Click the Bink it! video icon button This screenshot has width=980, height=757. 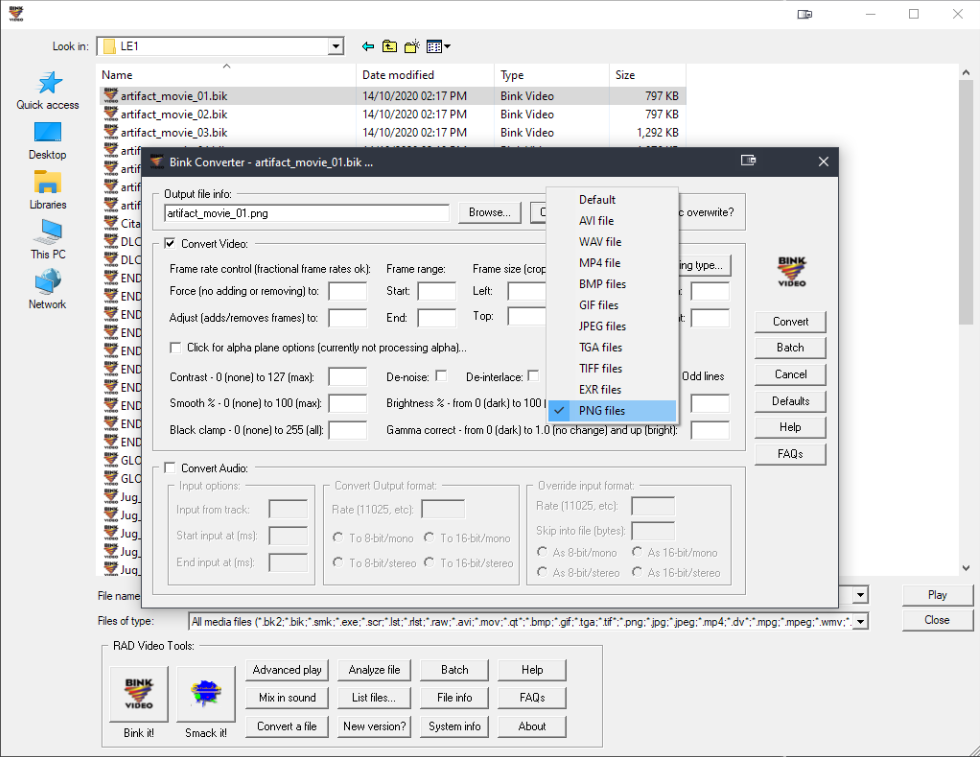[138, 693]
